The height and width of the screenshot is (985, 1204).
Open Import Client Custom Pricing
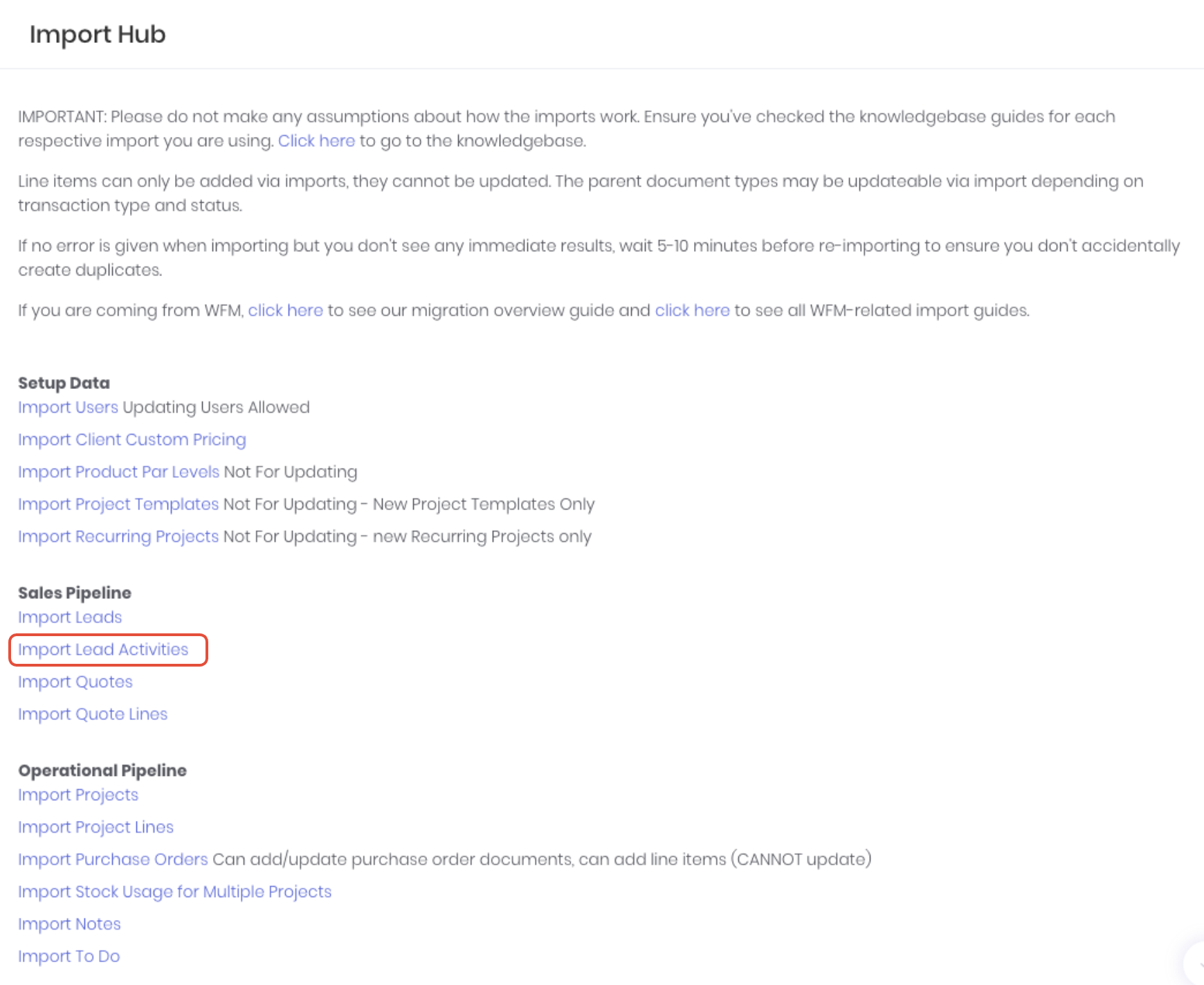[132, 440]
